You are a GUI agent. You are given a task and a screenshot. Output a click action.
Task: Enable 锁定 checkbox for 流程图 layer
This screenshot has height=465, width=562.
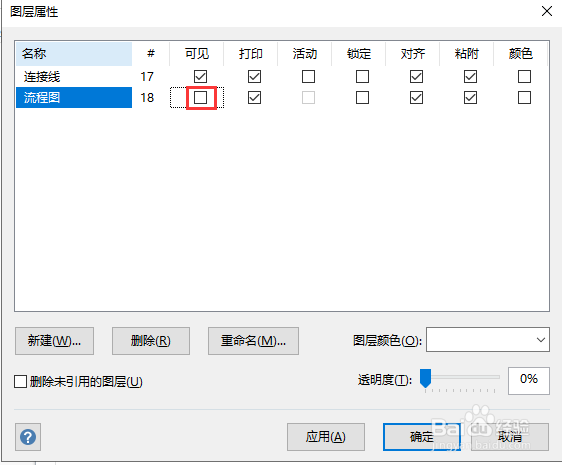point(362,98)
